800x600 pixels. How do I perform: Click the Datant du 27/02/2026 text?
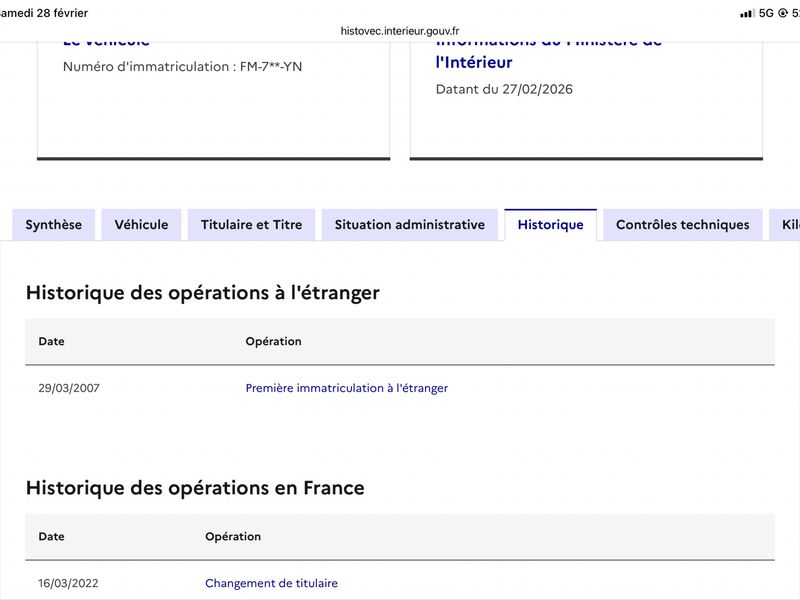click(x=504, y=89)
